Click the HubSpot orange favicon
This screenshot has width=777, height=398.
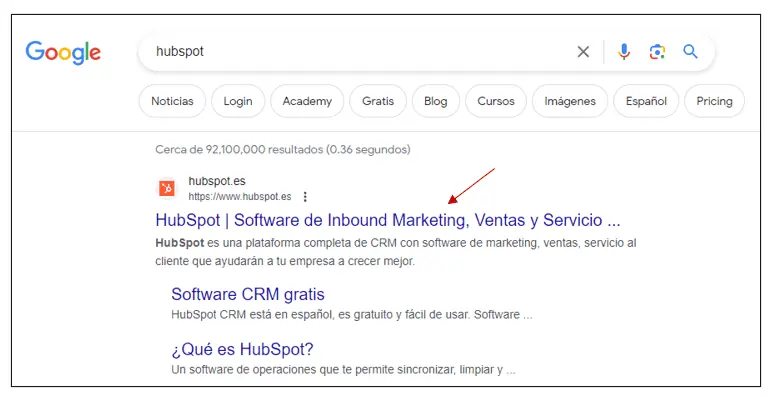click(x=167, y=188)
